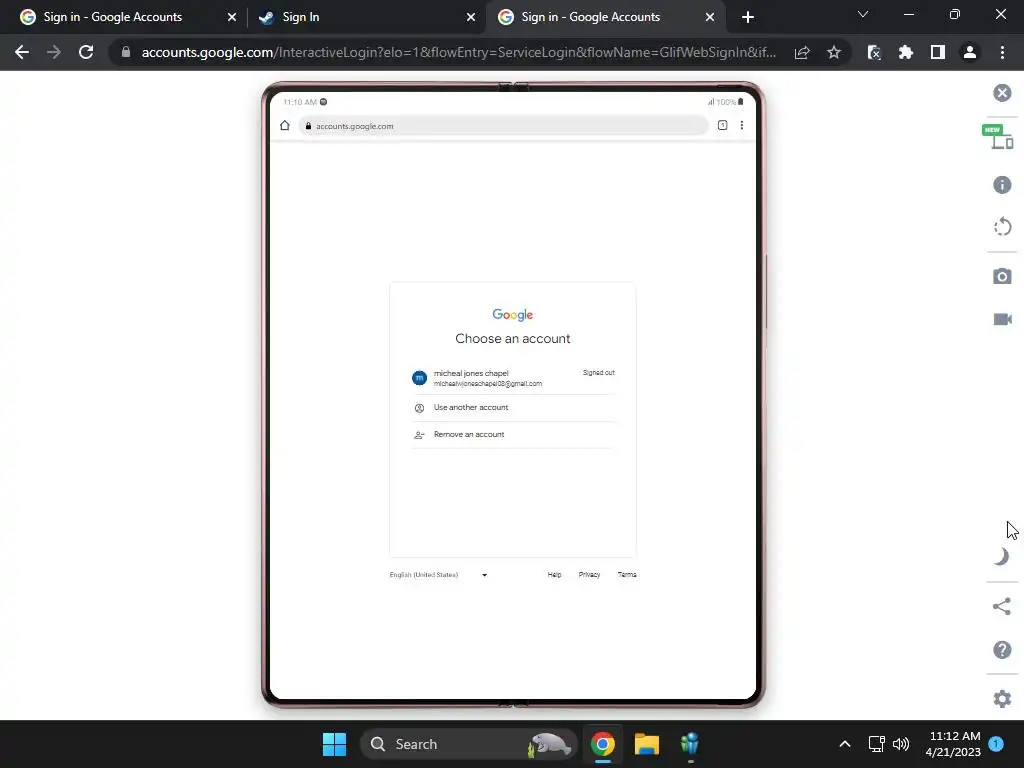The width and height of the screenshot is (1024, 768).
Task: Close first Google Accounts tab
Action: tap(231, 17)
